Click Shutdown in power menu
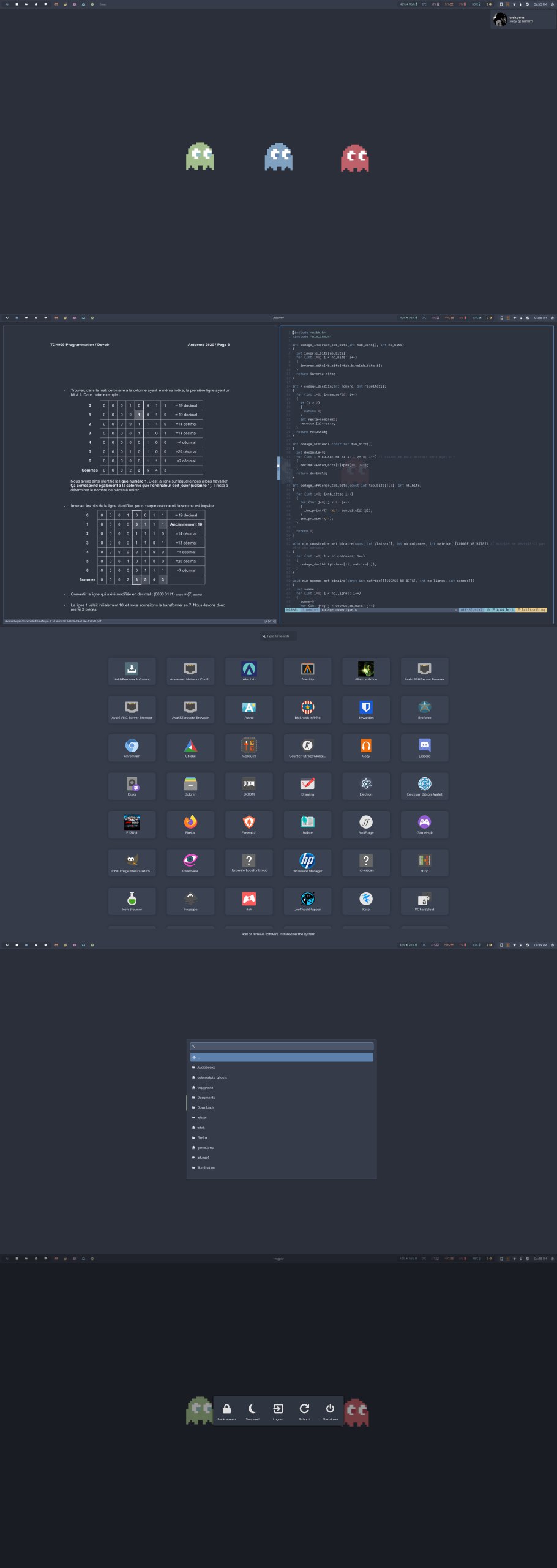557x1568 pixels. coord(330,1412)
